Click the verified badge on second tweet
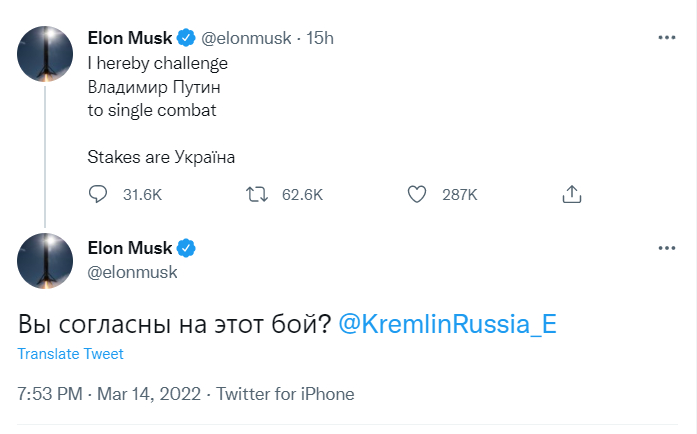Viewport: 697px width, 434px height. tap(186, 247)
